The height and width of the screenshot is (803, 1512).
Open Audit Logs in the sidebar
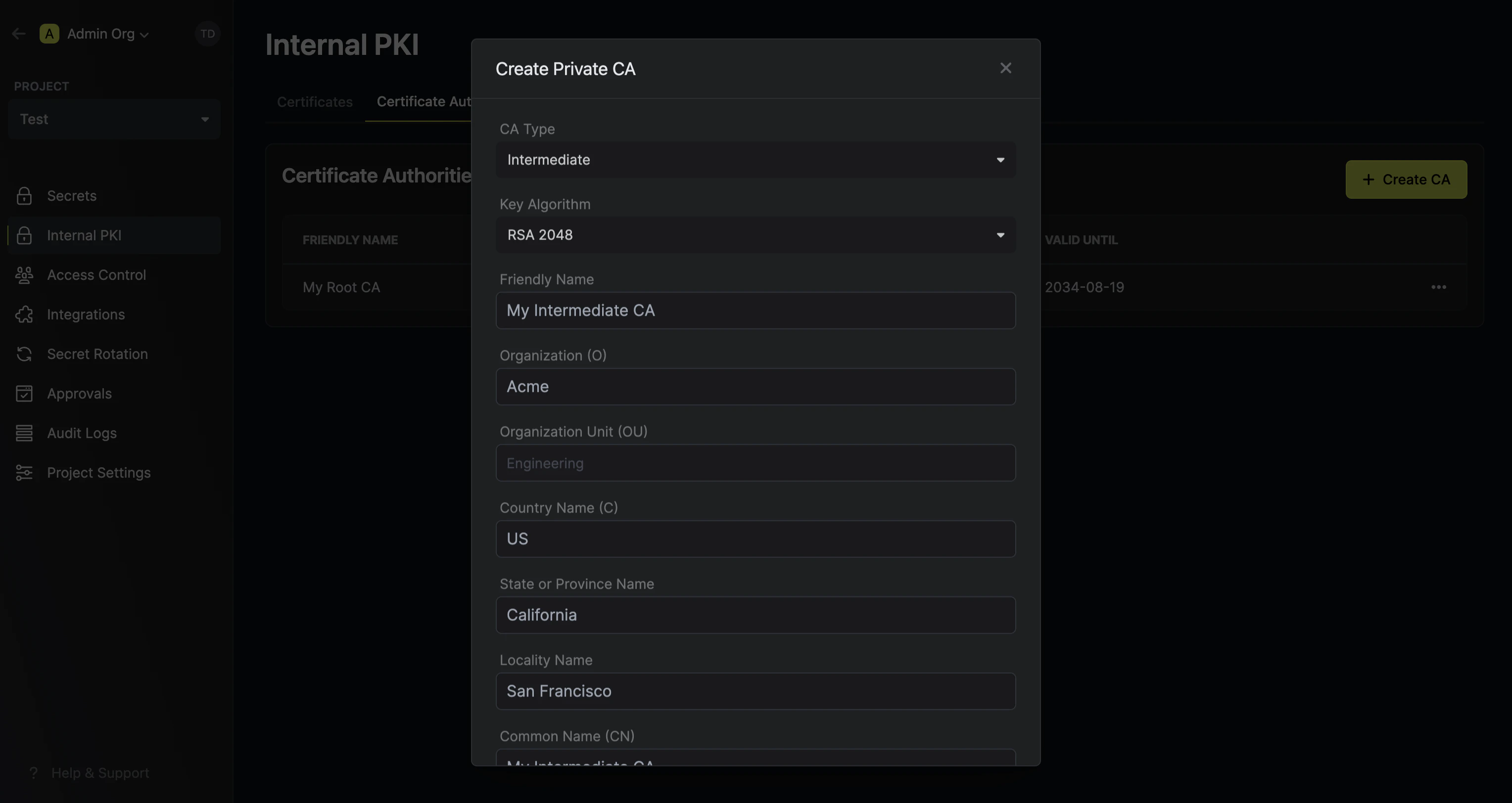coord(114,434)
